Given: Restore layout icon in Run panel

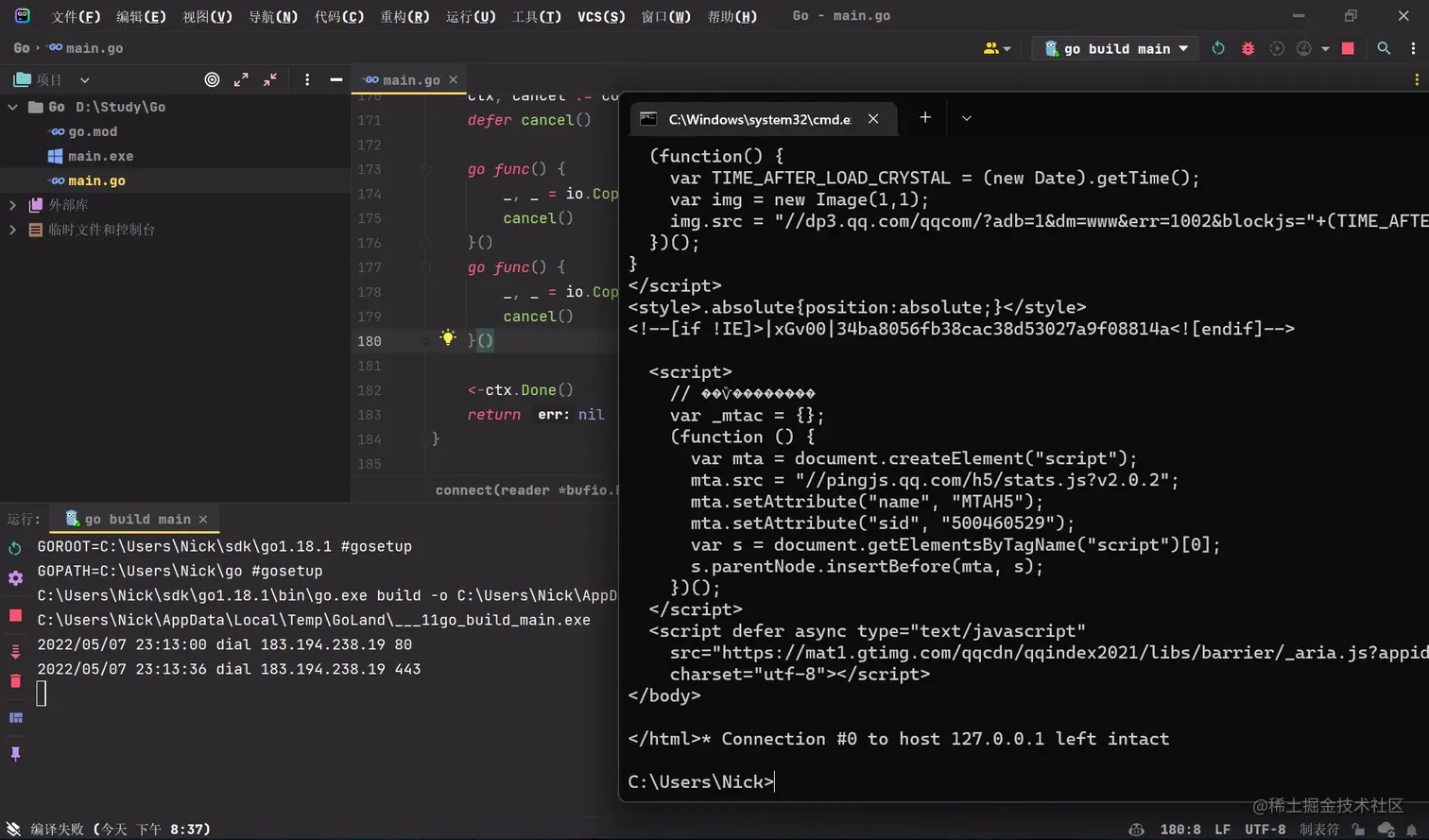Looking at the screenshot, I should 15,718.
